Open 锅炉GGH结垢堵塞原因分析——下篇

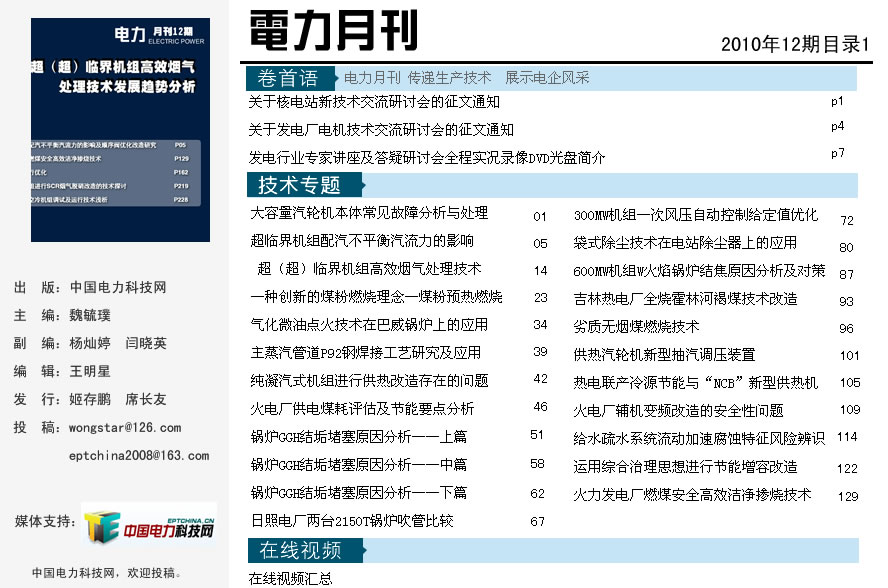click(x=358, y=493)
